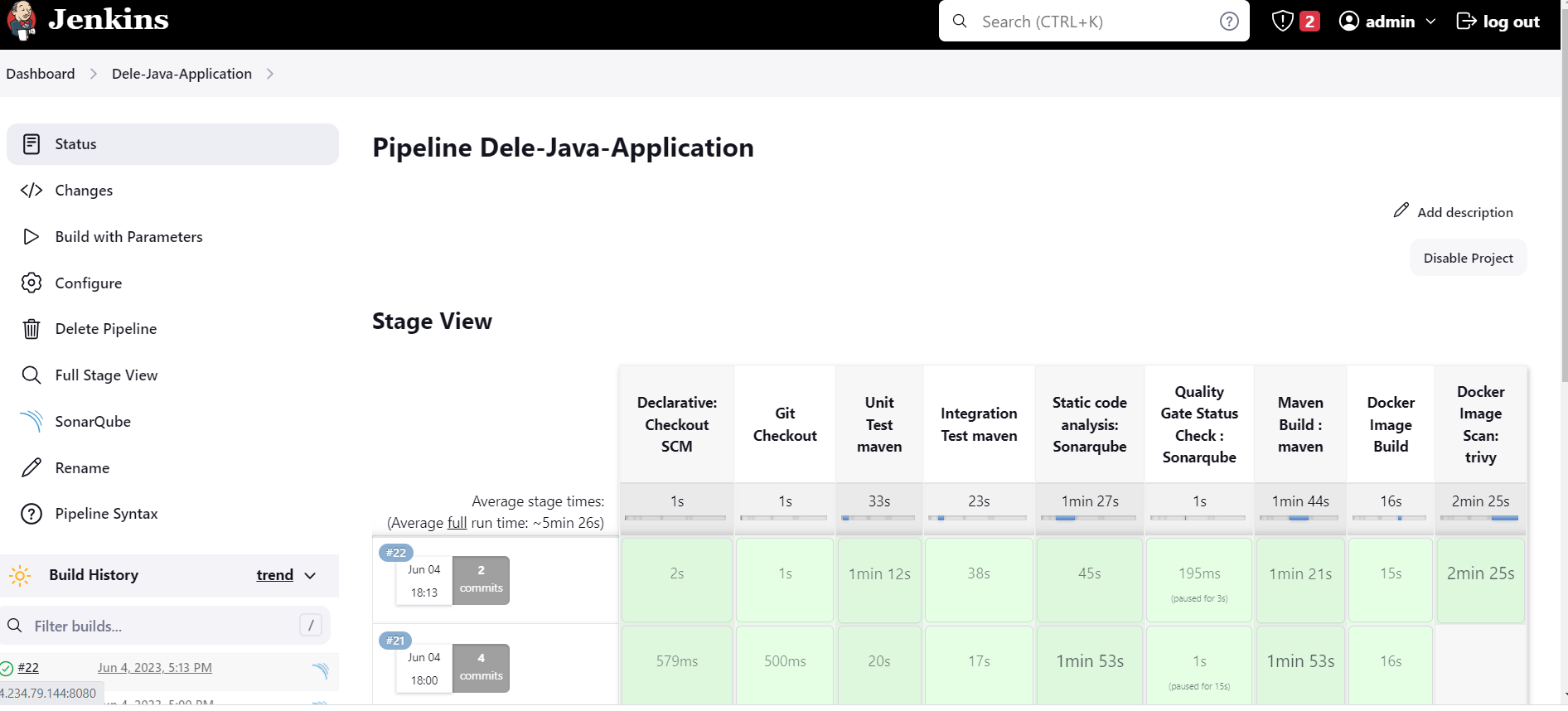Expand the trend chevron in Build History
The width and height of the screenshot is (1568, 711).
click(x=310, y=576)
